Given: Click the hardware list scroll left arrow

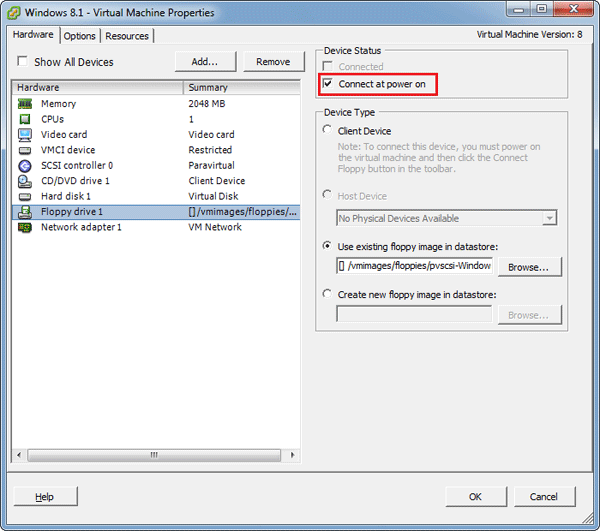Looking at the screenshot, I should (x=19, y=455).
